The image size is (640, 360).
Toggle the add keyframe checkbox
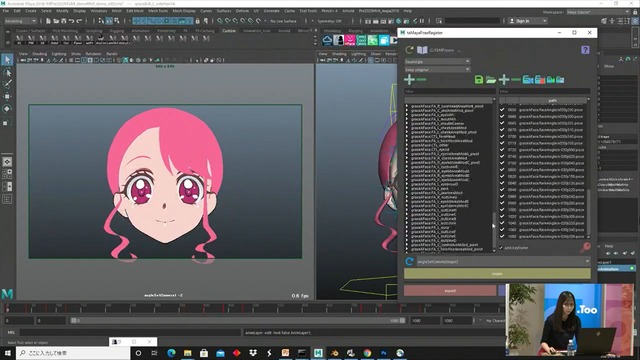(x=501, y=248)
